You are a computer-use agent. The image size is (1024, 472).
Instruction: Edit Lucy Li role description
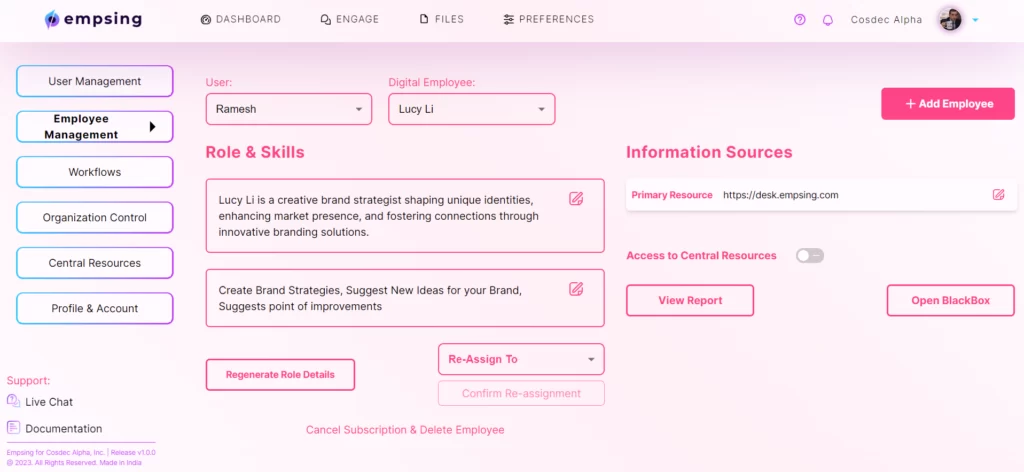575,198
